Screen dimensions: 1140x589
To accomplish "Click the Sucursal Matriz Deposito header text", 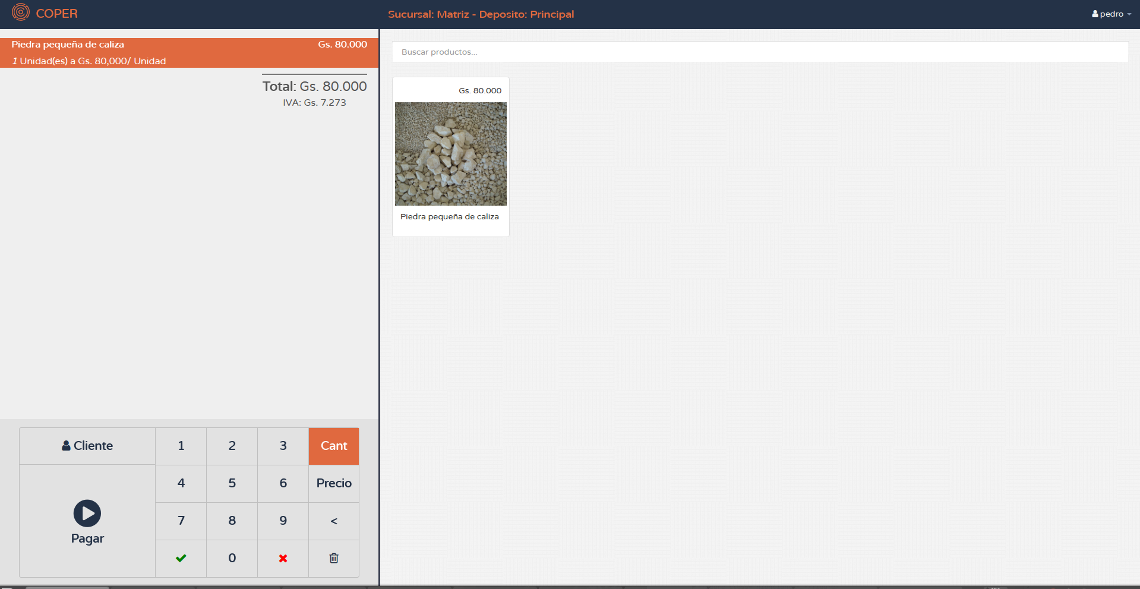I will (481, 14).
